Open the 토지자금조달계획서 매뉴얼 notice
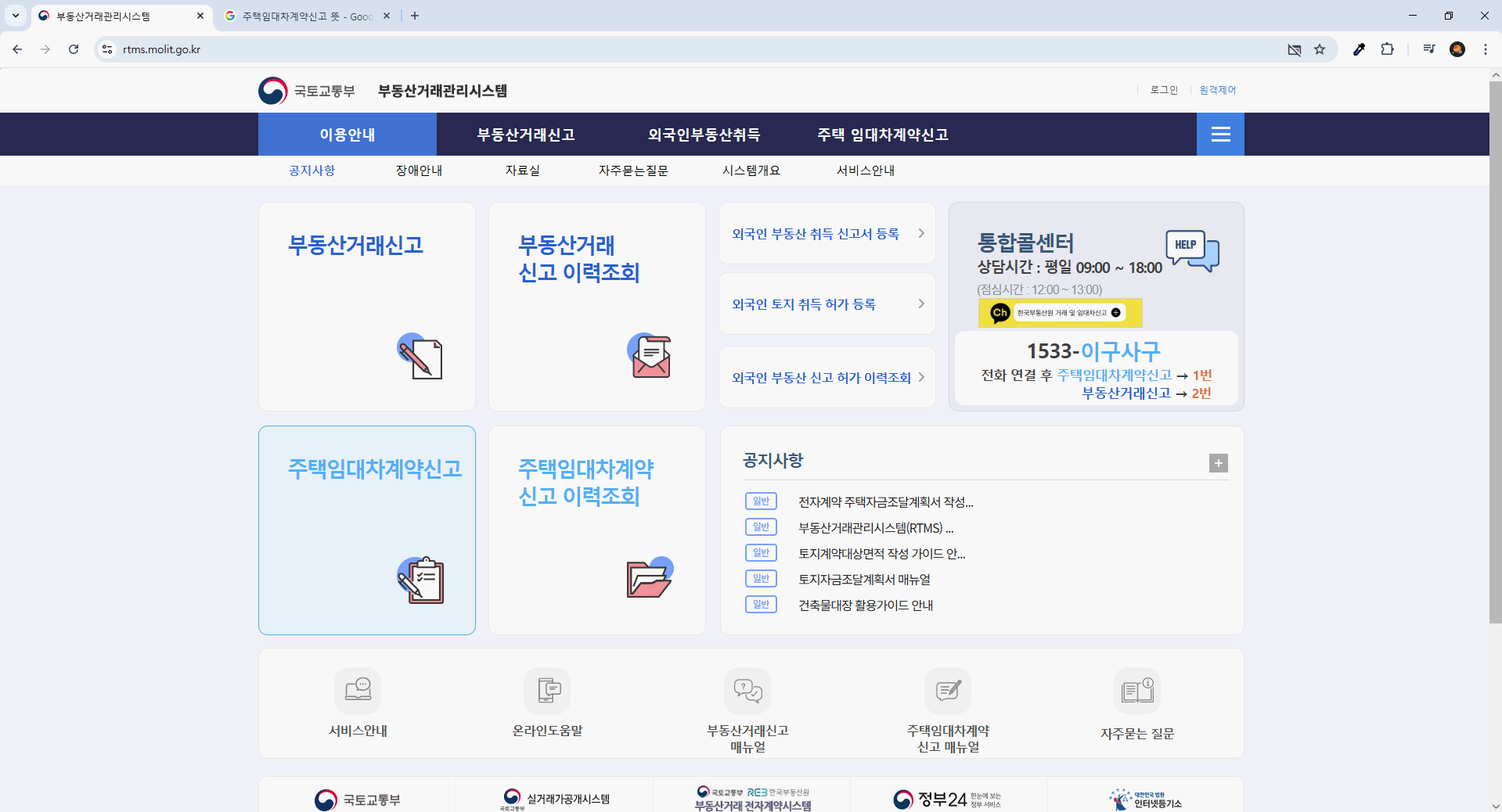This screenshot has height=812, width=1502. tap(863, 579)
